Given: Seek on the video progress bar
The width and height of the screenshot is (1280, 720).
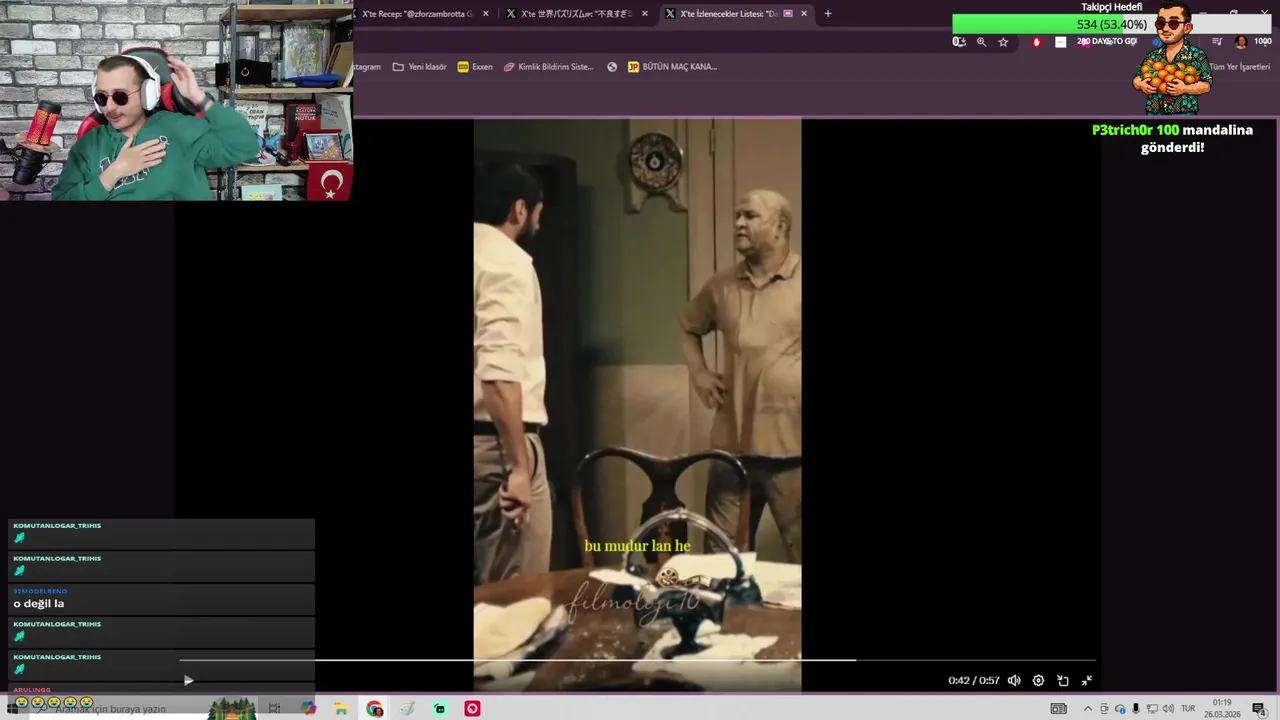Looking at the screenshot, I should coord(637,660).
